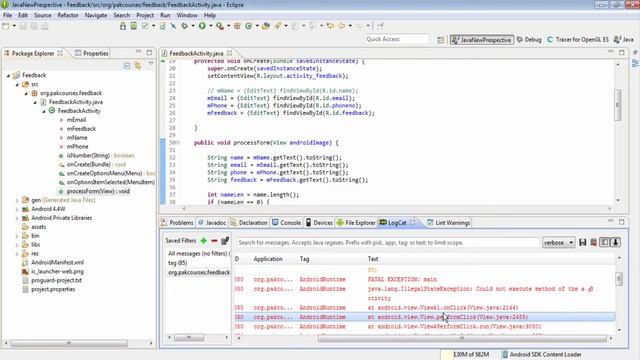Go back with the yellow Back arrow

tap(341, 26)
